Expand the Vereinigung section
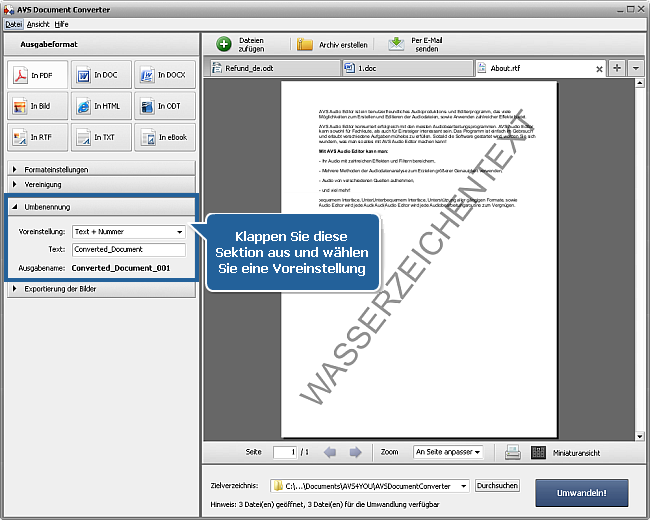 [x=102, y=185]
